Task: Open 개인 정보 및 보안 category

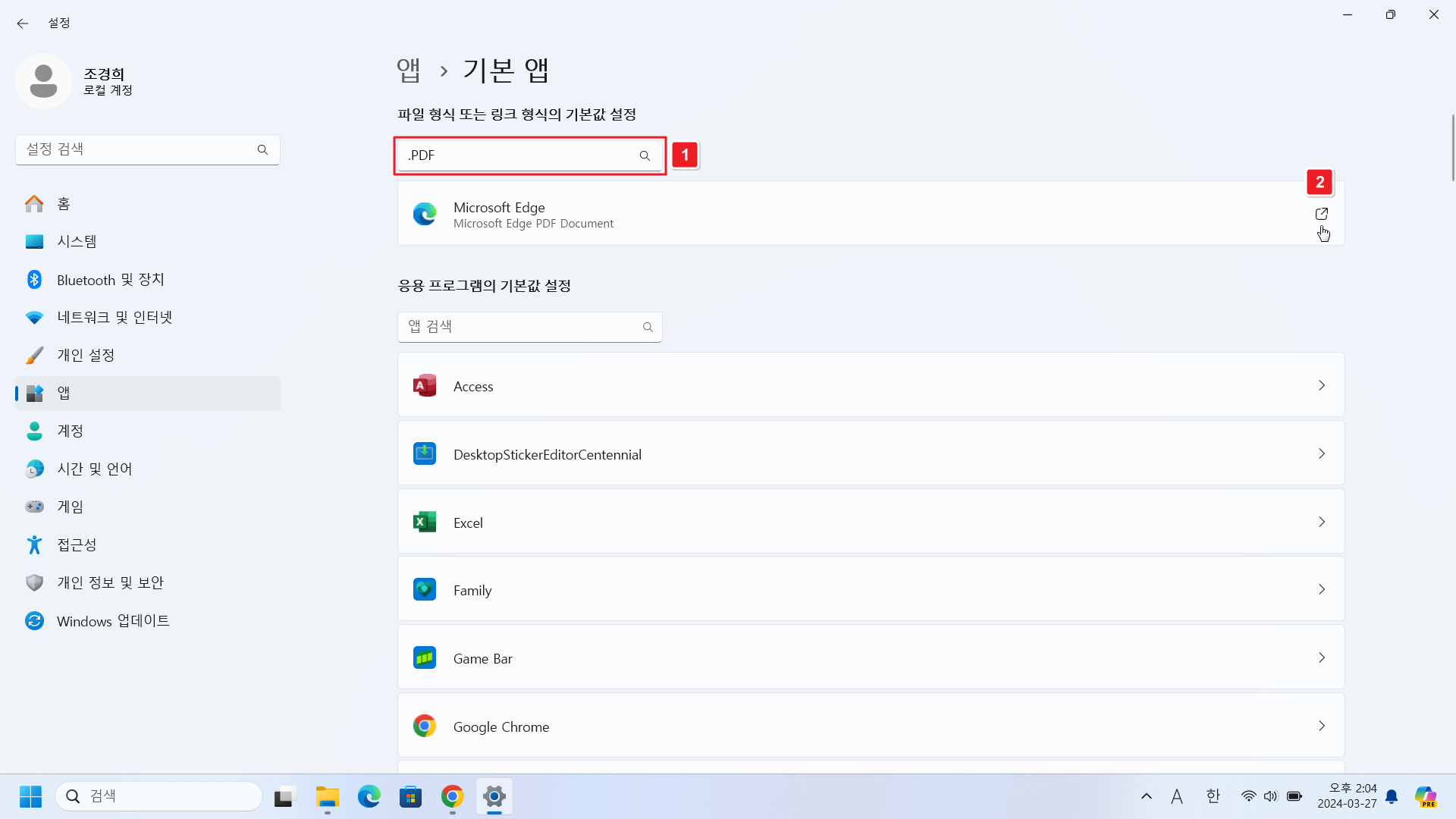Action: click(148, 582)
